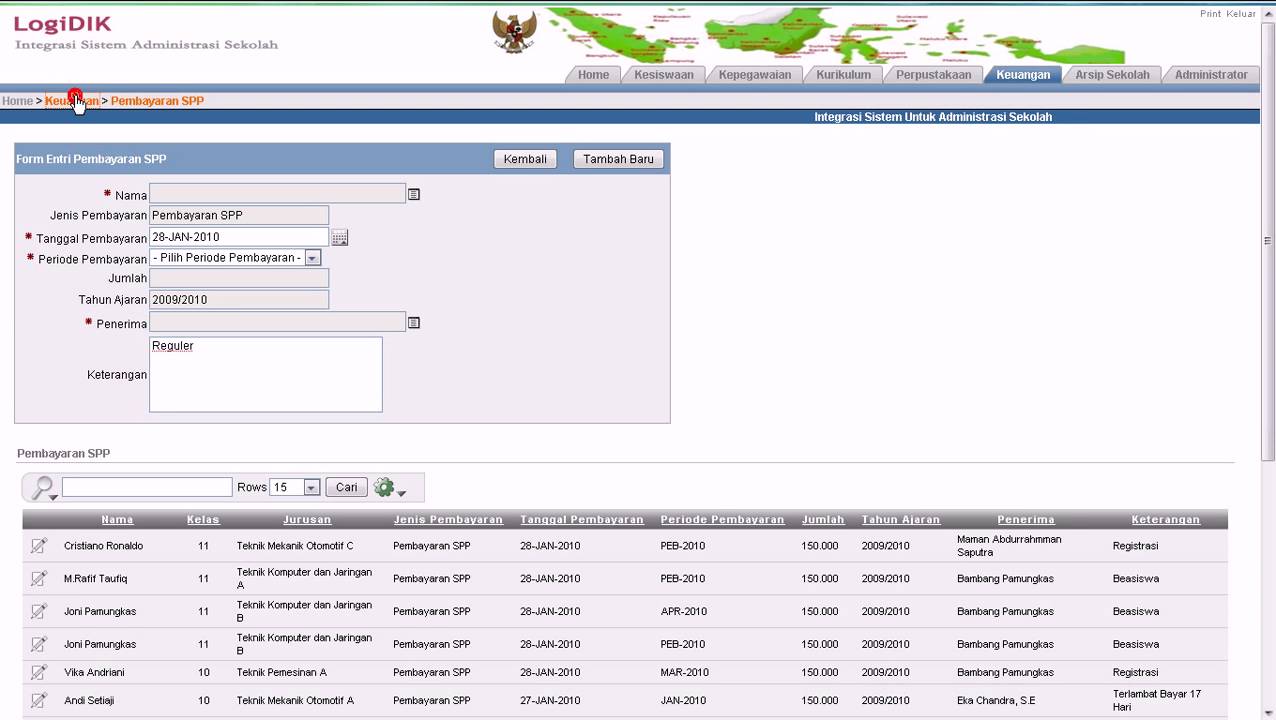Click the Tanggal Pembayaran date field

[x=239, y=237]
